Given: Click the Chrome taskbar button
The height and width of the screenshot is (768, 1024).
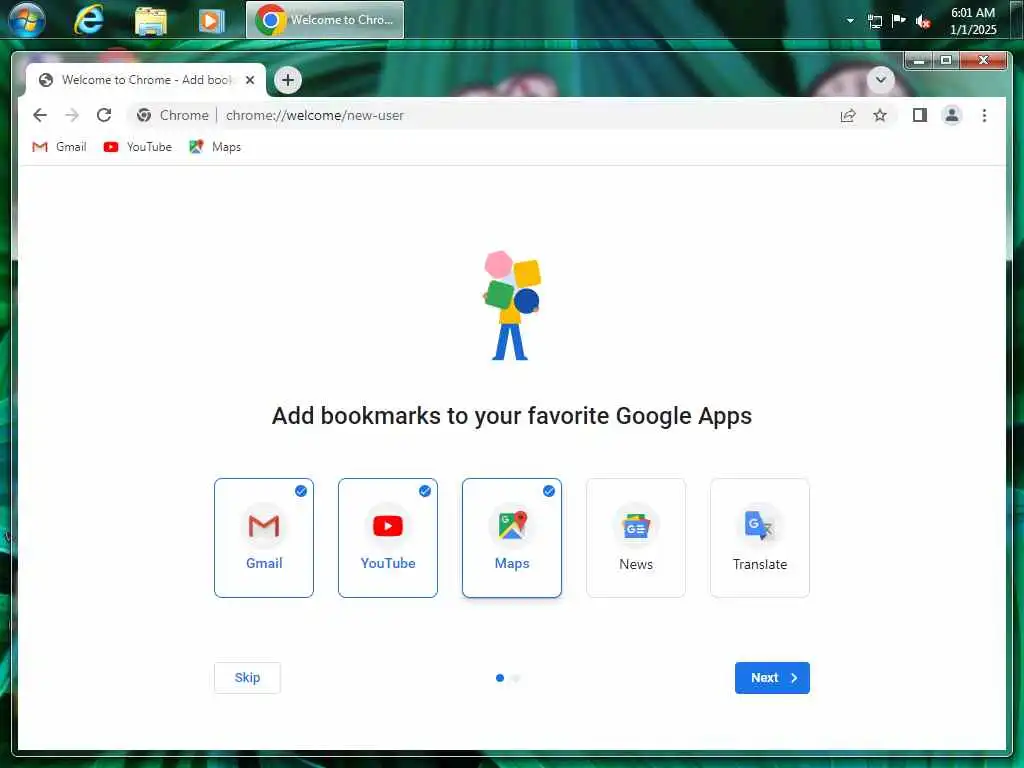Looking at the screenshot, I should pyautogui.click(x=325, y=20).
